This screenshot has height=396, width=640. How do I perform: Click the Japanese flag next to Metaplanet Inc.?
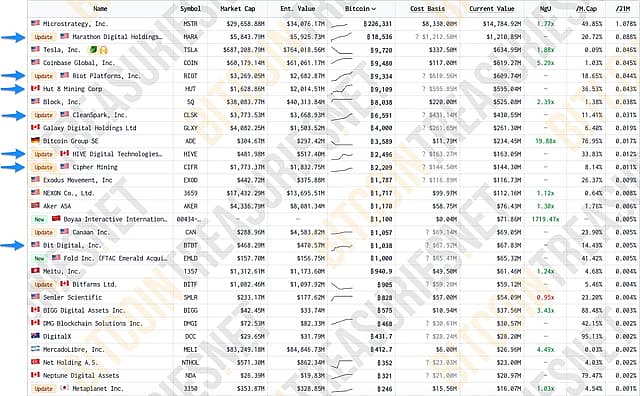64,388
